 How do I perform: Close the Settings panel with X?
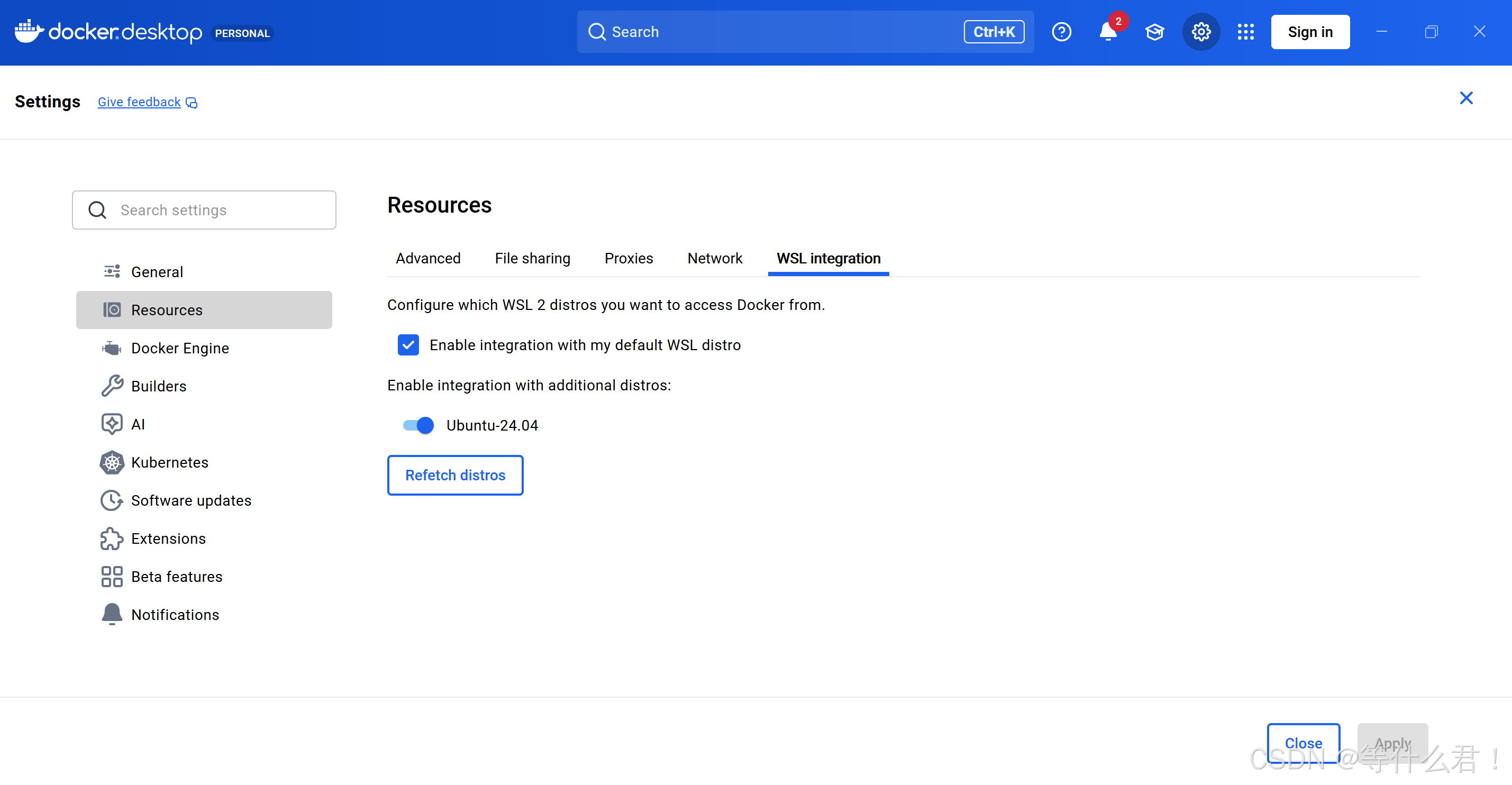(x=1465, y=98)
